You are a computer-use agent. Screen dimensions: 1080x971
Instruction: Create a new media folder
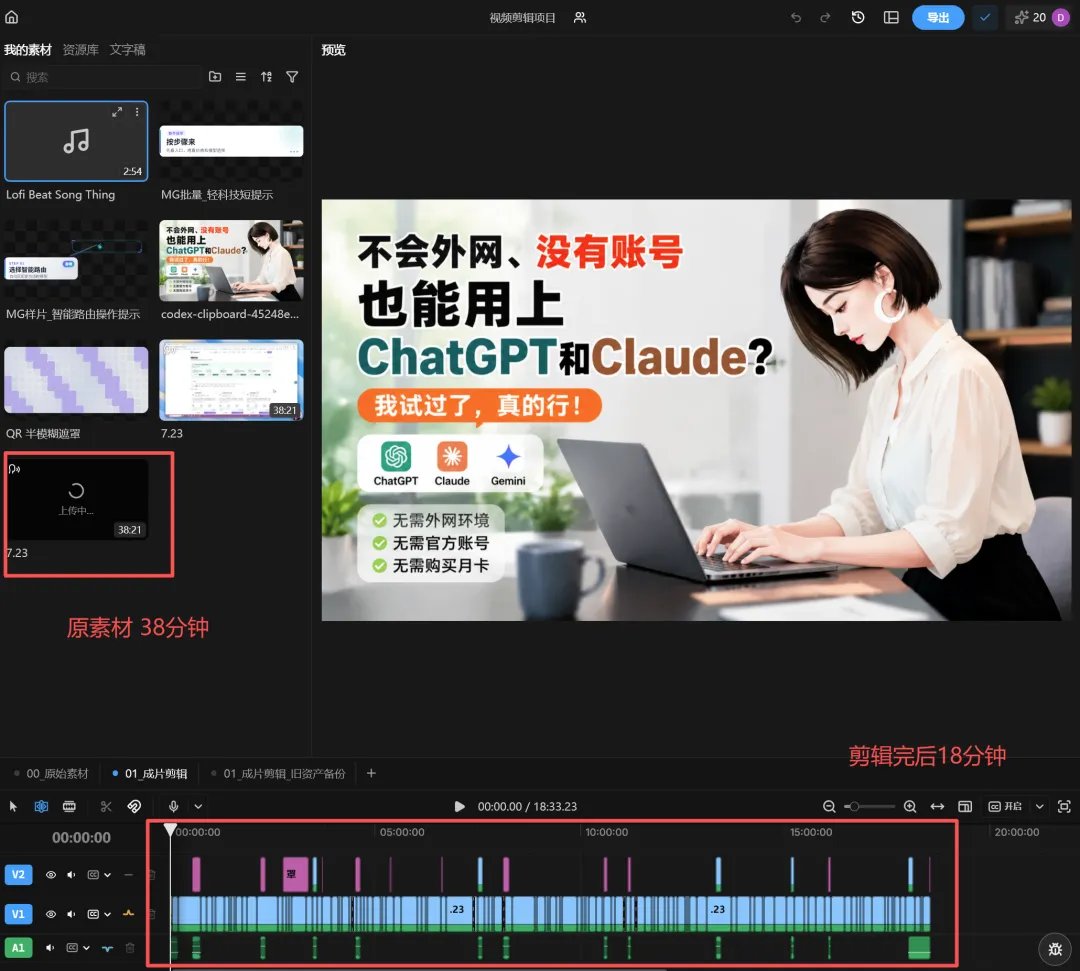215,77
